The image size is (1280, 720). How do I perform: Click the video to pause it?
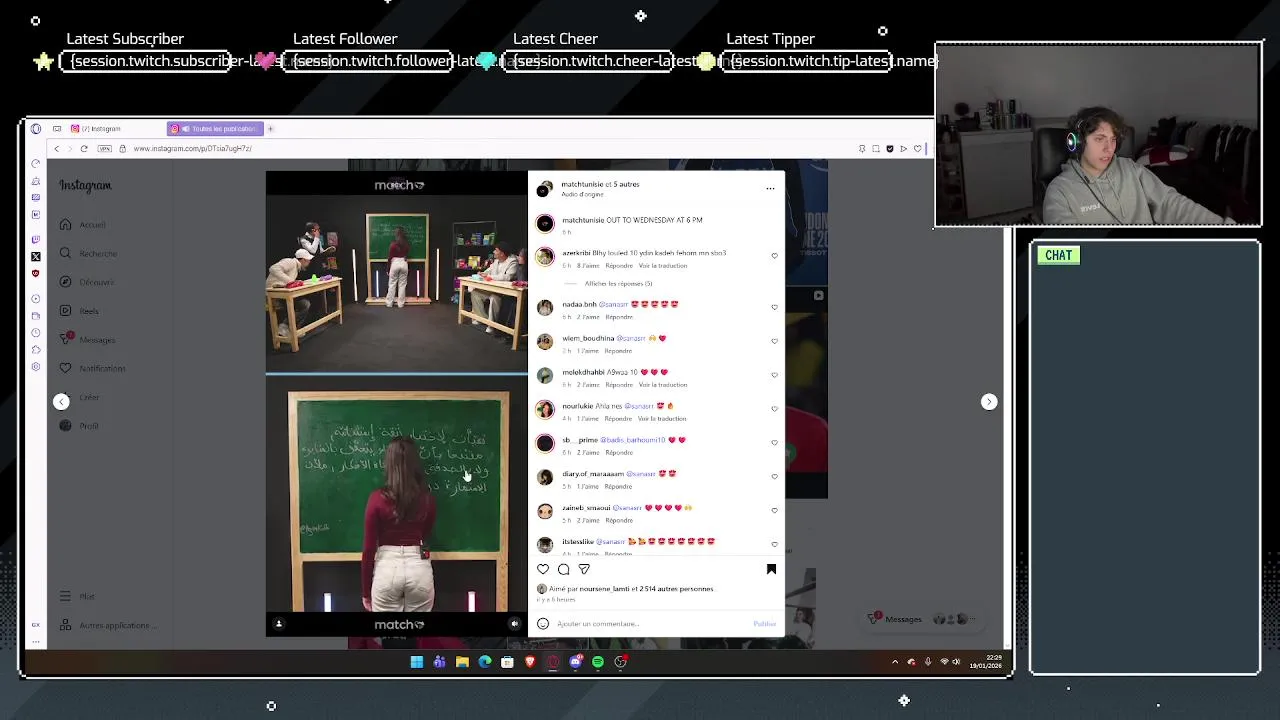[397, 404]
